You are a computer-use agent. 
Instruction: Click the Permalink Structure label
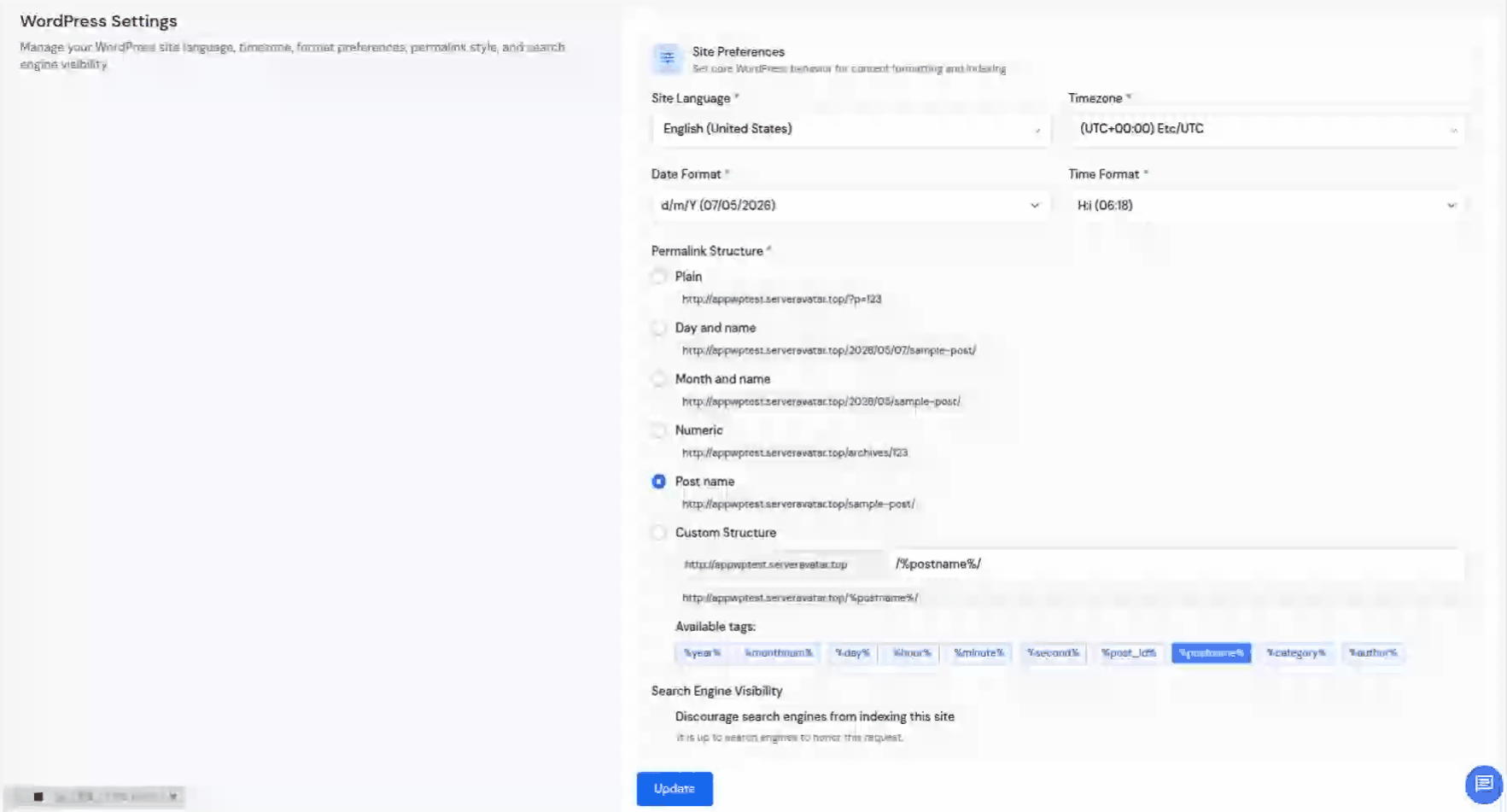point(707,251)
